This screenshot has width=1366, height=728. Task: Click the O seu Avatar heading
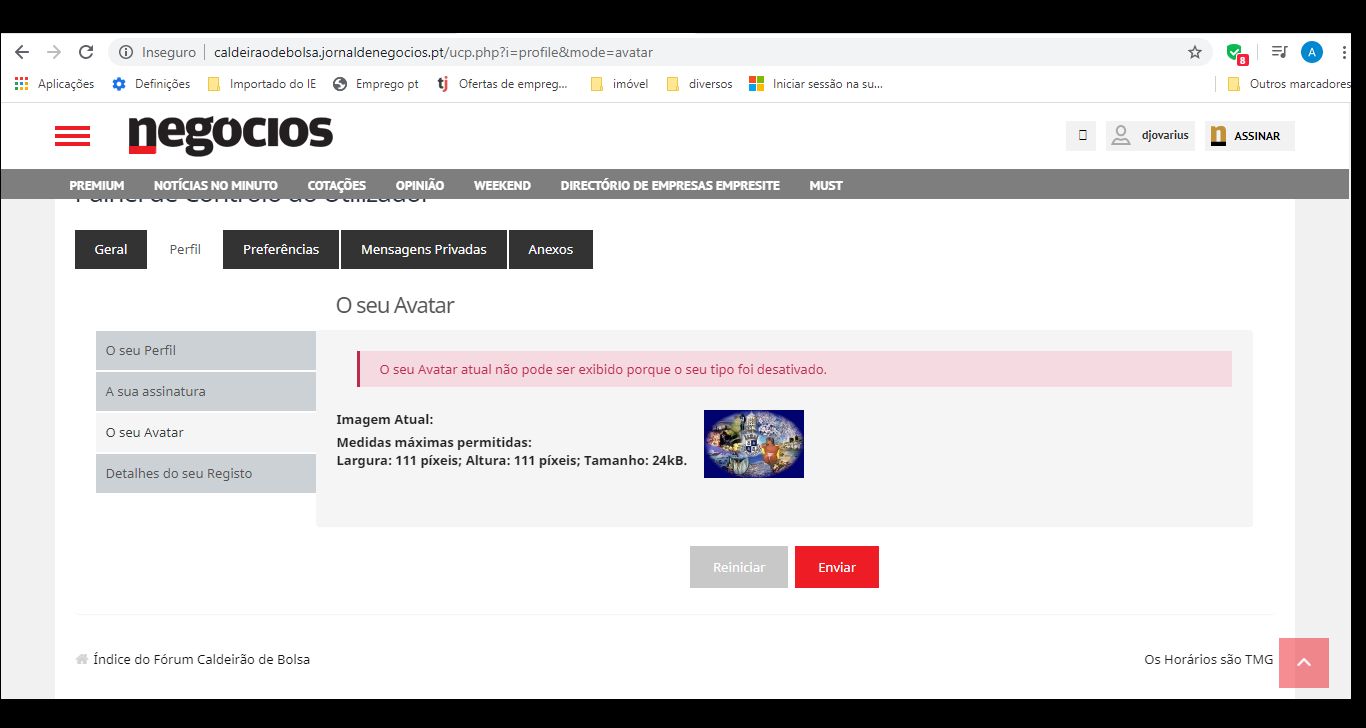tap(395, 306)
